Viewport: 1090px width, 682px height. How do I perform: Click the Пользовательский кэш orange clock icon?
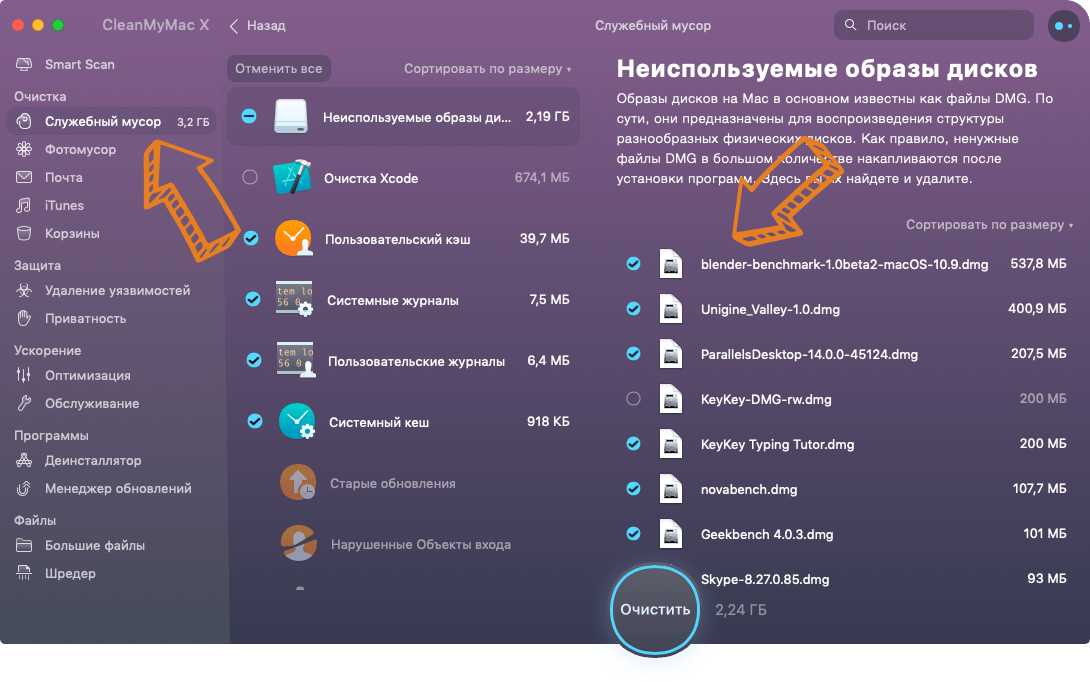[x=293, y=238]
